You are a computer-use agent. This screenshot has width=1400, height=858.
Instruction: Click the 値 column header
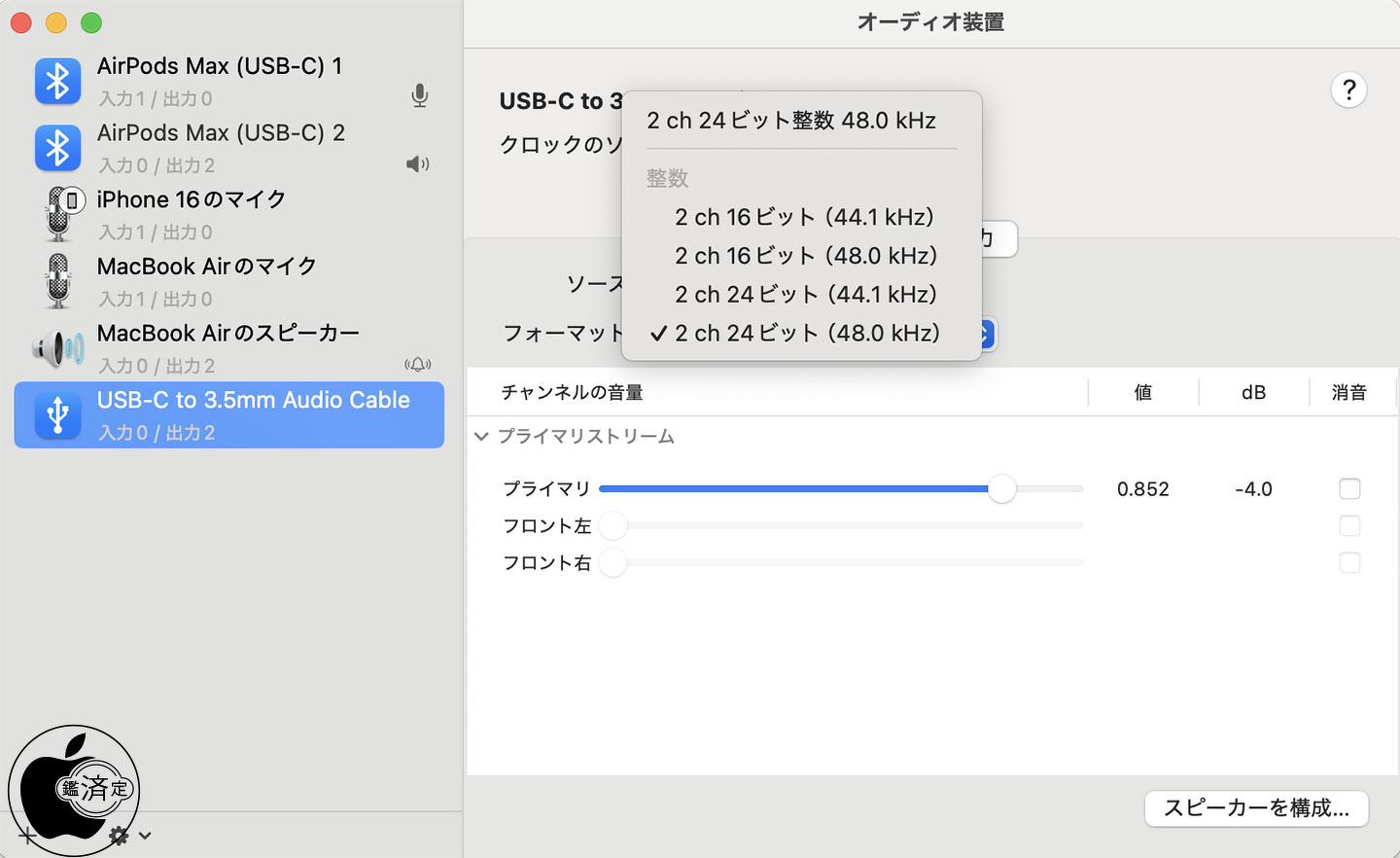click(1143, 392)
